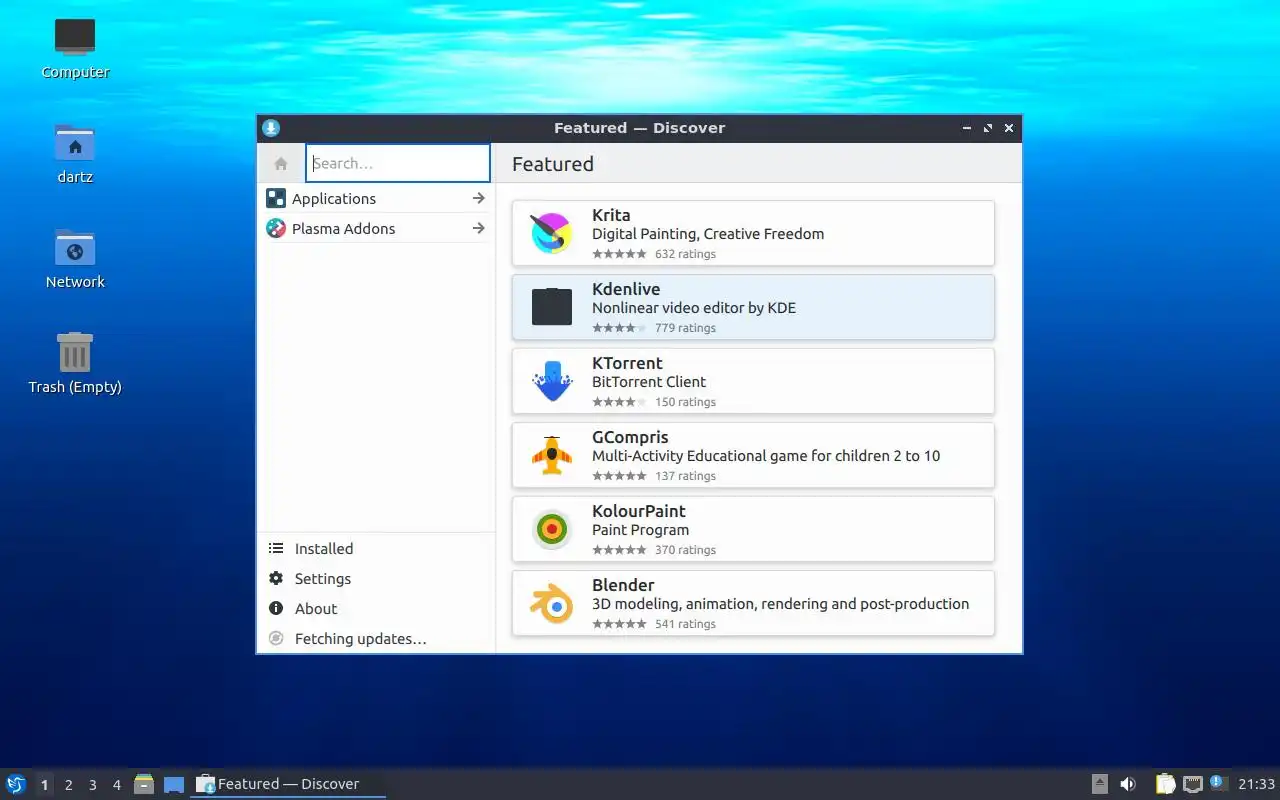1280x800 pixels.
Task: Click the Blender app icon
Action: tap(551, 603)
